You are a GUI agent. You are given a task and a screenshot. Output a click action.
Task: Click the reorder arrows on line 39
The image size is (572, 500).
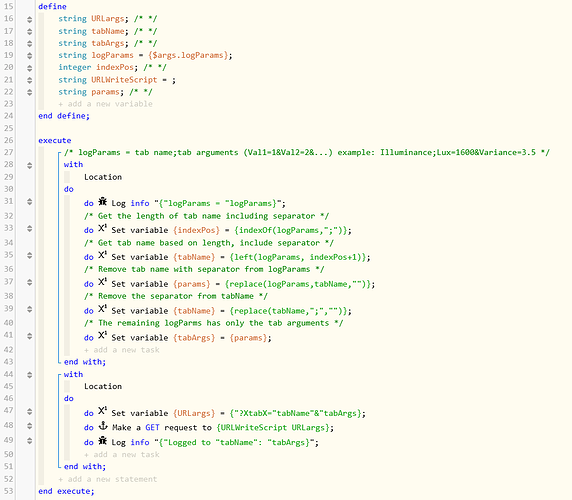(x=30, y=310)
